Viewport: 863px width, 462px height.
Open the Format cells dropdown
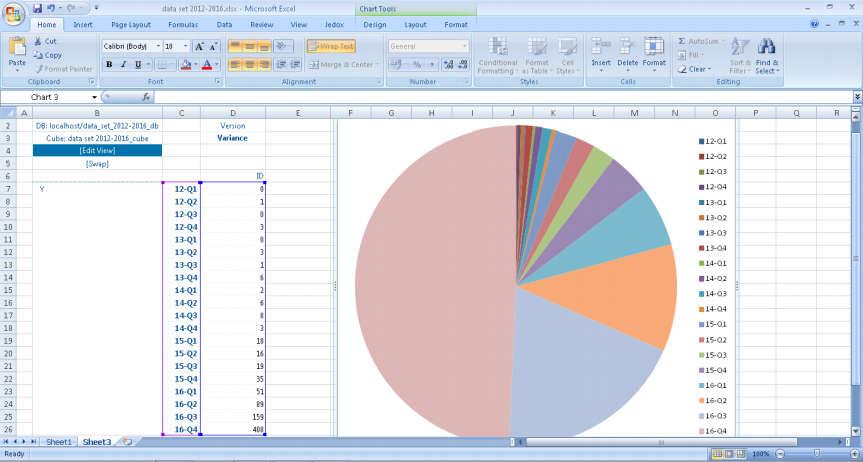coord(654,70)
